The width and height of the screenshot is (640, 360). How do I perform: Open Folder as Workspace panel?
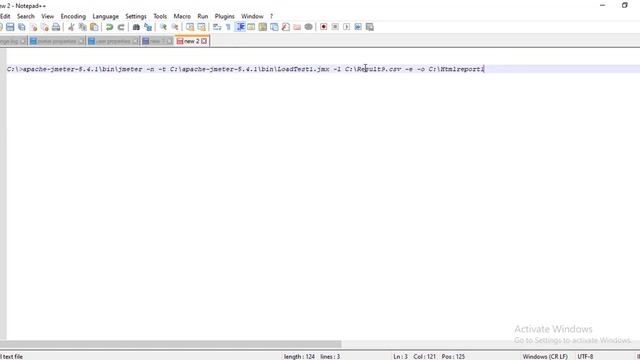pos(297,27)
